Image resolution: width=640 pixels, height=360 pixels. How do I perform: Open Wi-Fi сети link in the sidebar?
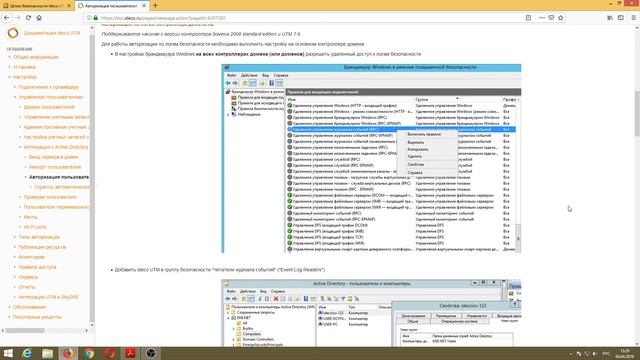[35, 227]
